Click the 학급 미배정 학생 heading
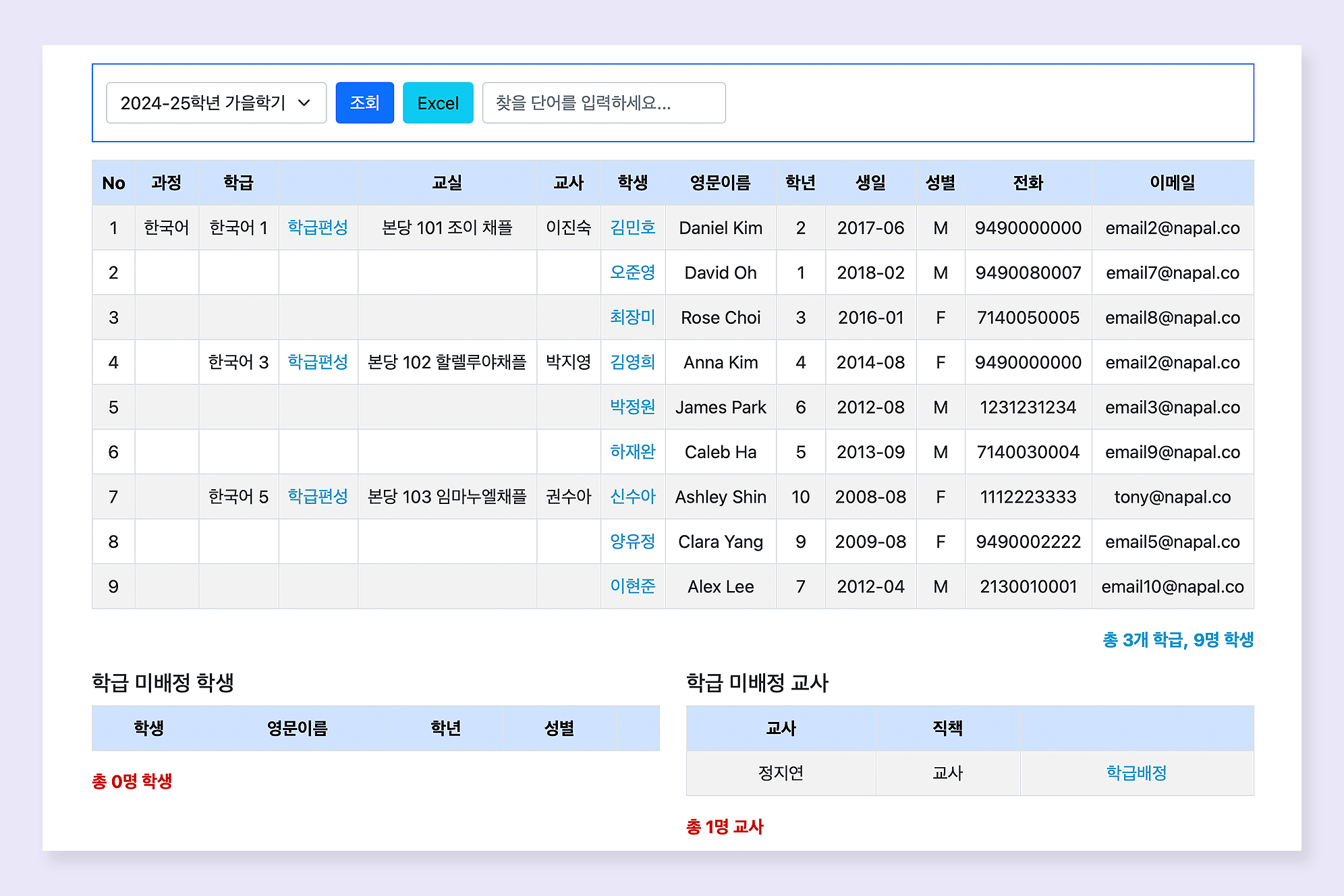This screenshot has width=1344, height=896. click(x=163, y=682)
